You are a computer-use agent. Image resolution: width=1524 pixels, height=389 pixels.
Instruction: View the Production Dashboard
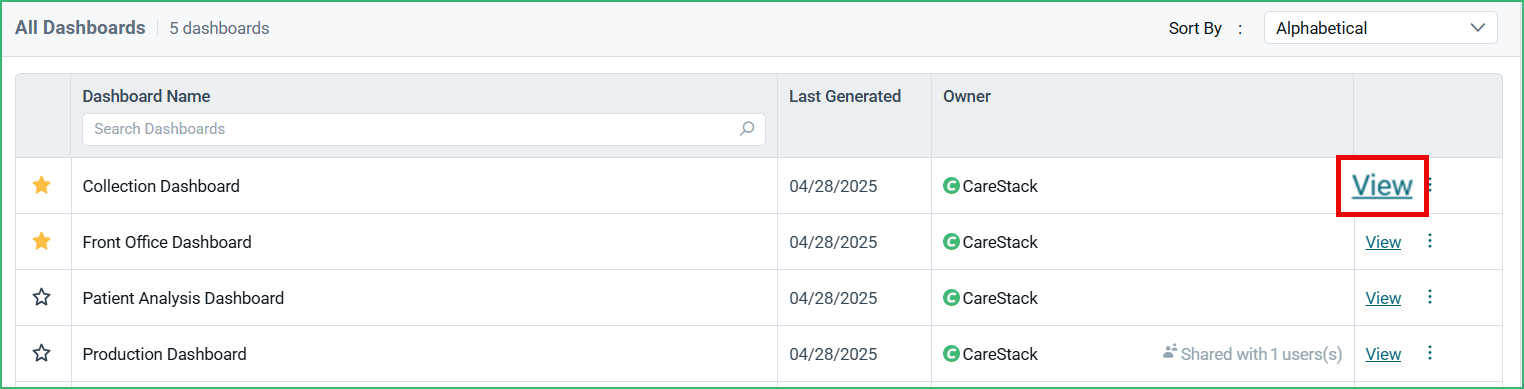pyautogui.click(x=1383, y=354)
